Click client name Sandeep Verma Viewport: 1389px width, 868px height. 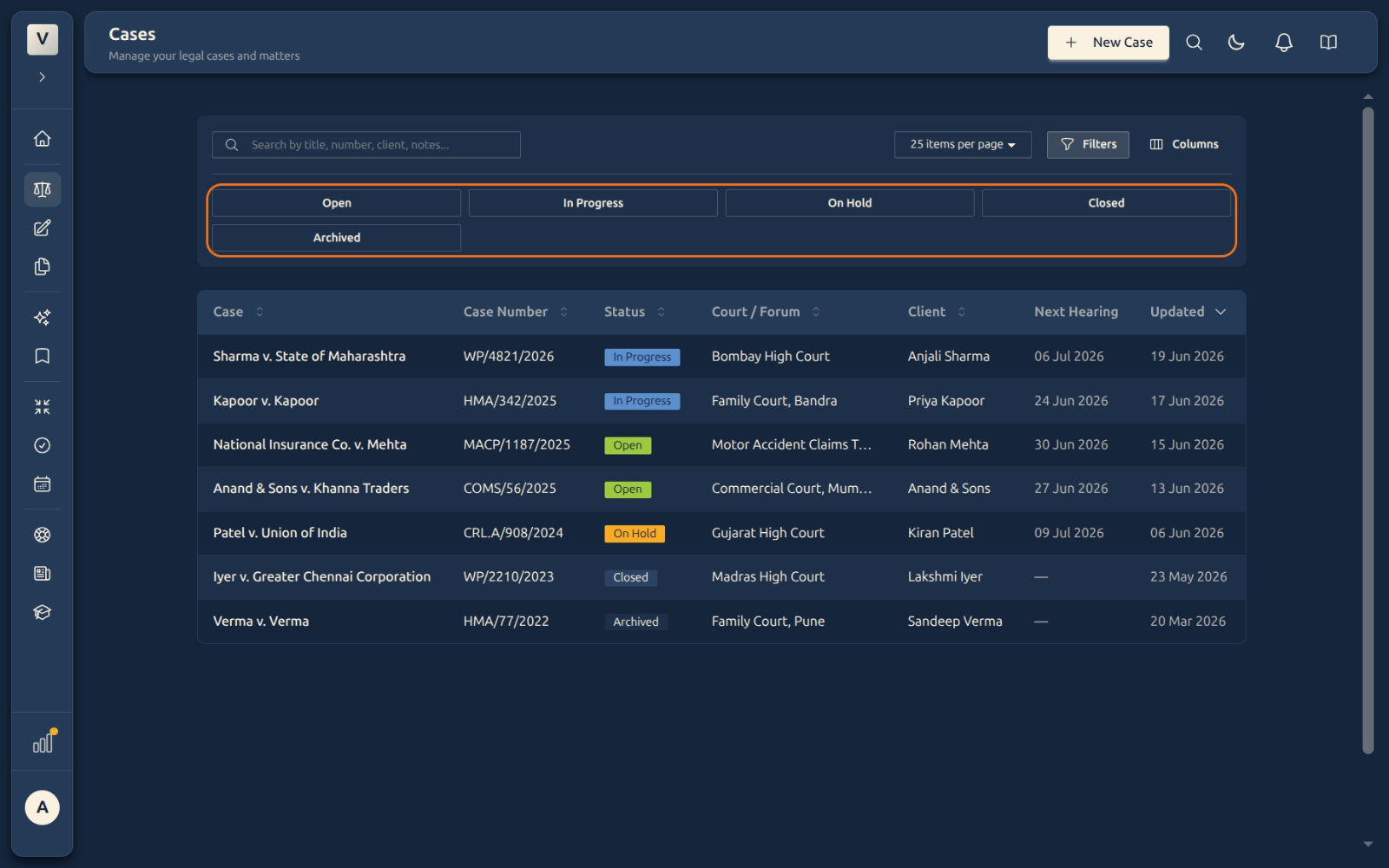[x=955, y=621]
